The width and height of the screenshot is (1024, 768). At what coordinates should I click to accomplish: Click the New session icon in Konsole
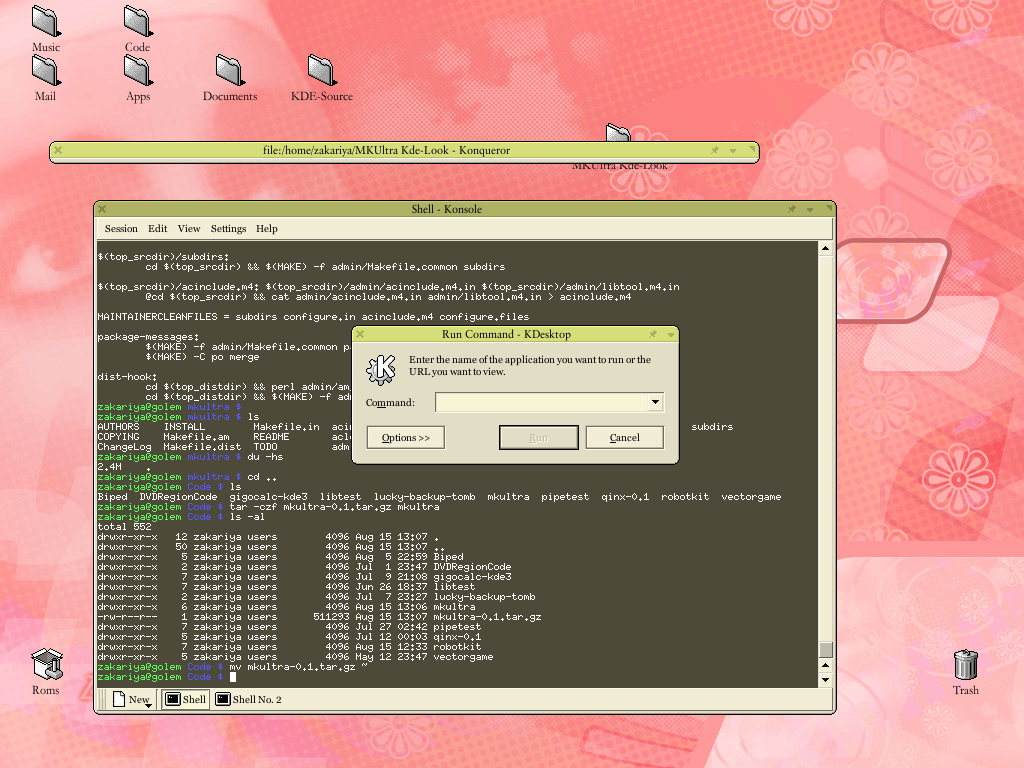(x=119, y=699)
